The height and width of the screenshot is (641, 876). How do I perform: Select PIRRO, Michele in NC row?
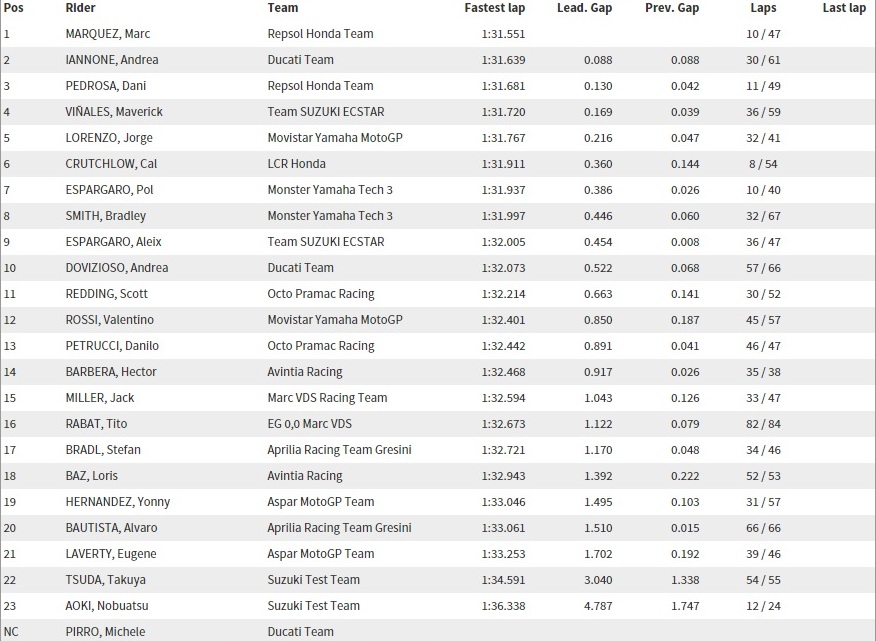(x=105, y=632)
